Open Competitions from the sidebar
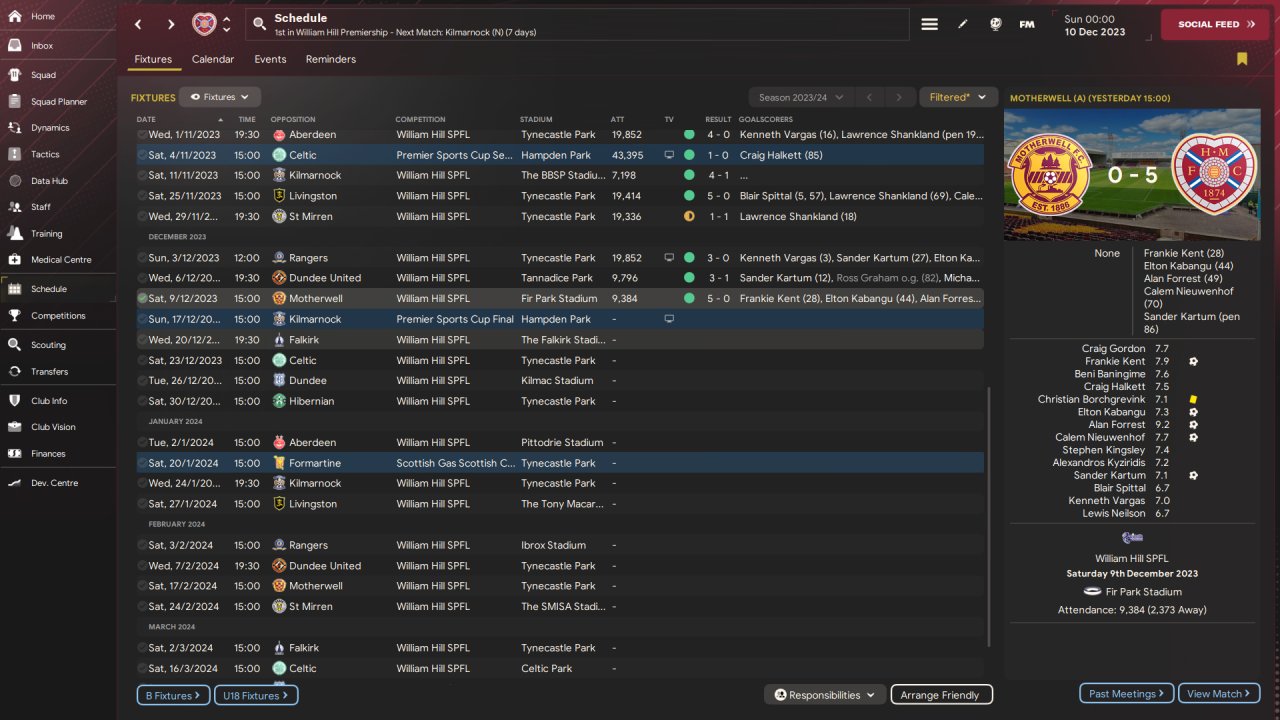The width and height of the screenshot is (1280, 720). click(58, 316)
